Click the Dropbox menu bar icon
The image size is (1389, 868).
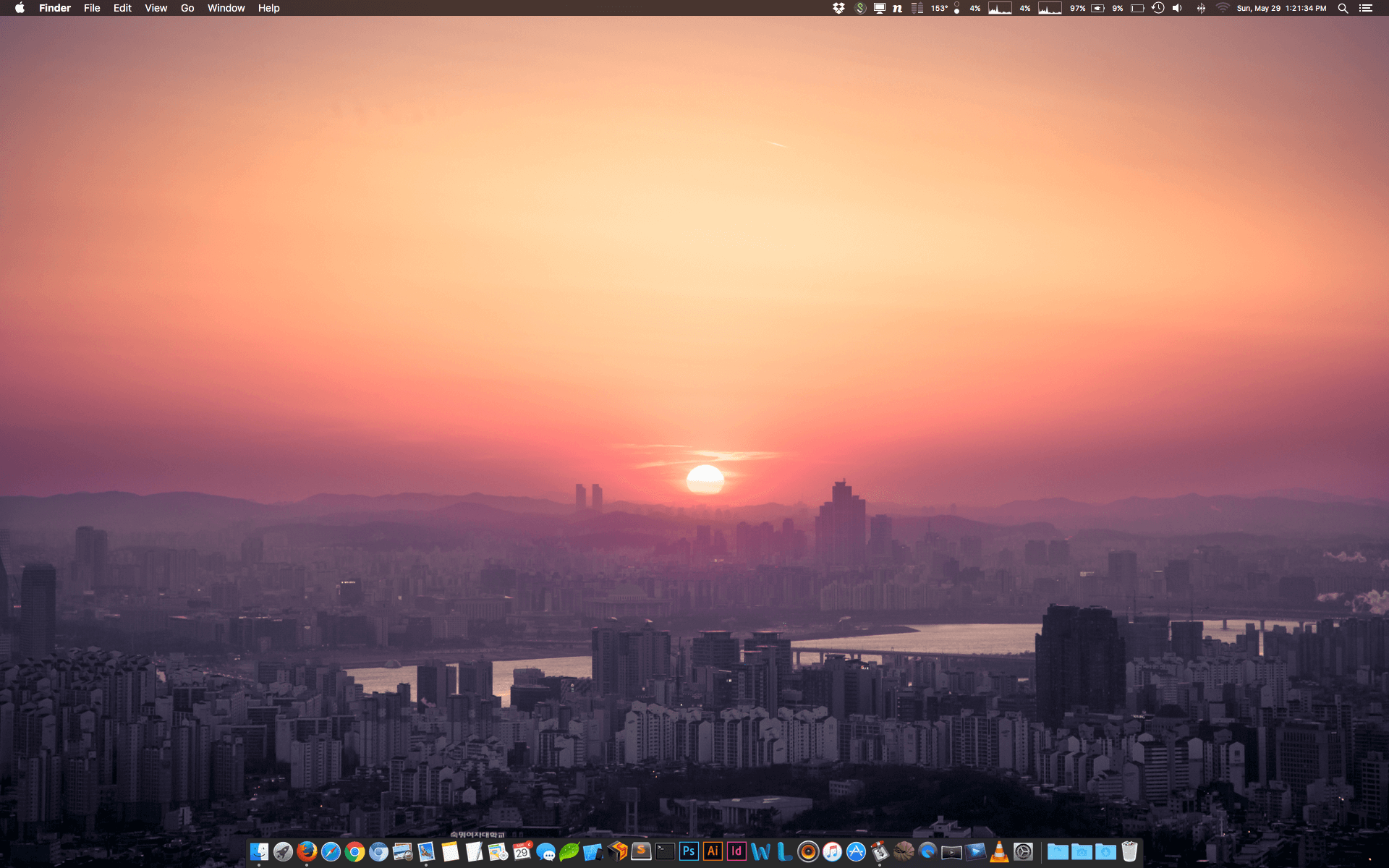click(x=838, y=8)
